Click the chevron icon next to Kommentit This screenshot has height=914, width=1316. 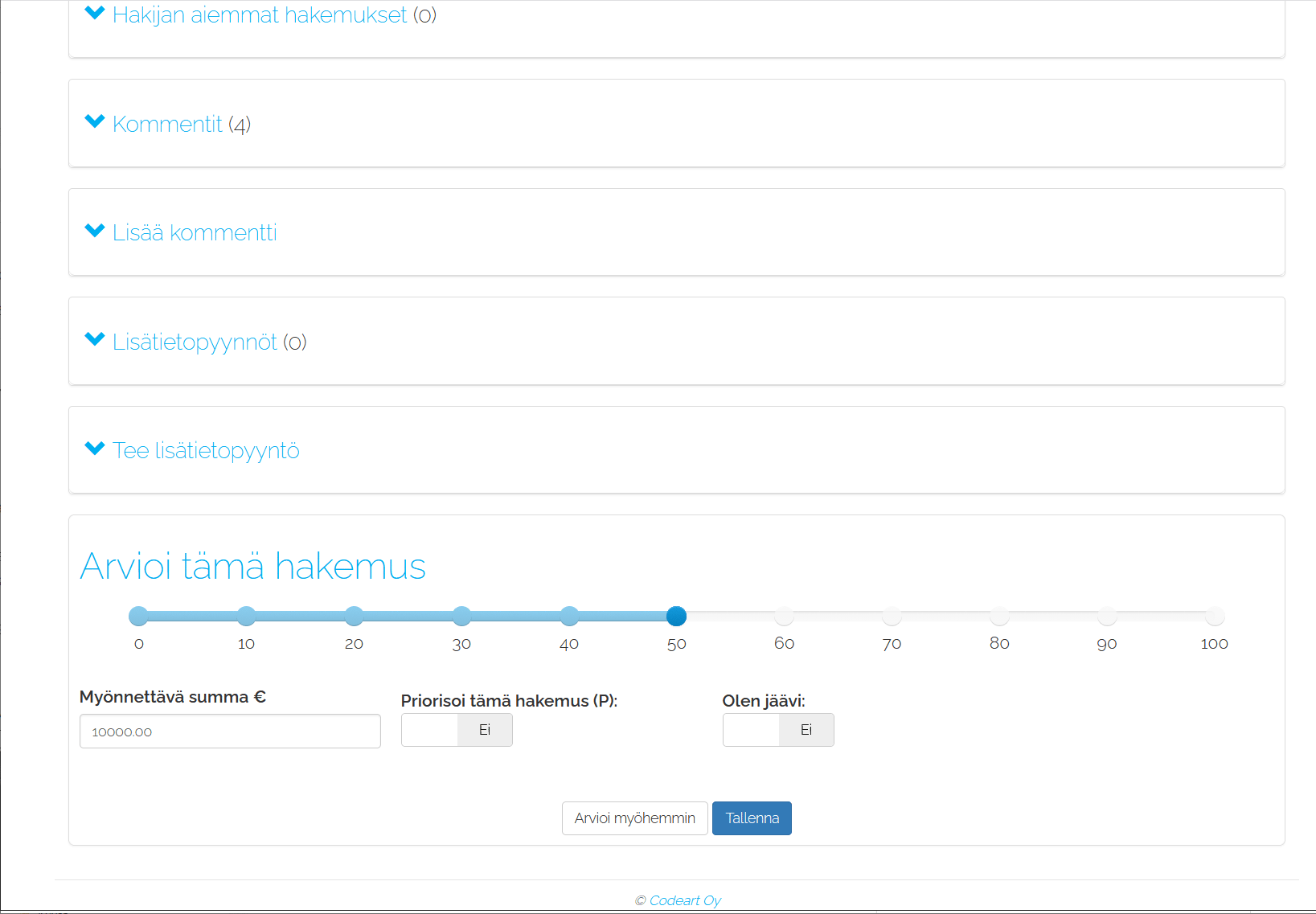click(95, 121)
